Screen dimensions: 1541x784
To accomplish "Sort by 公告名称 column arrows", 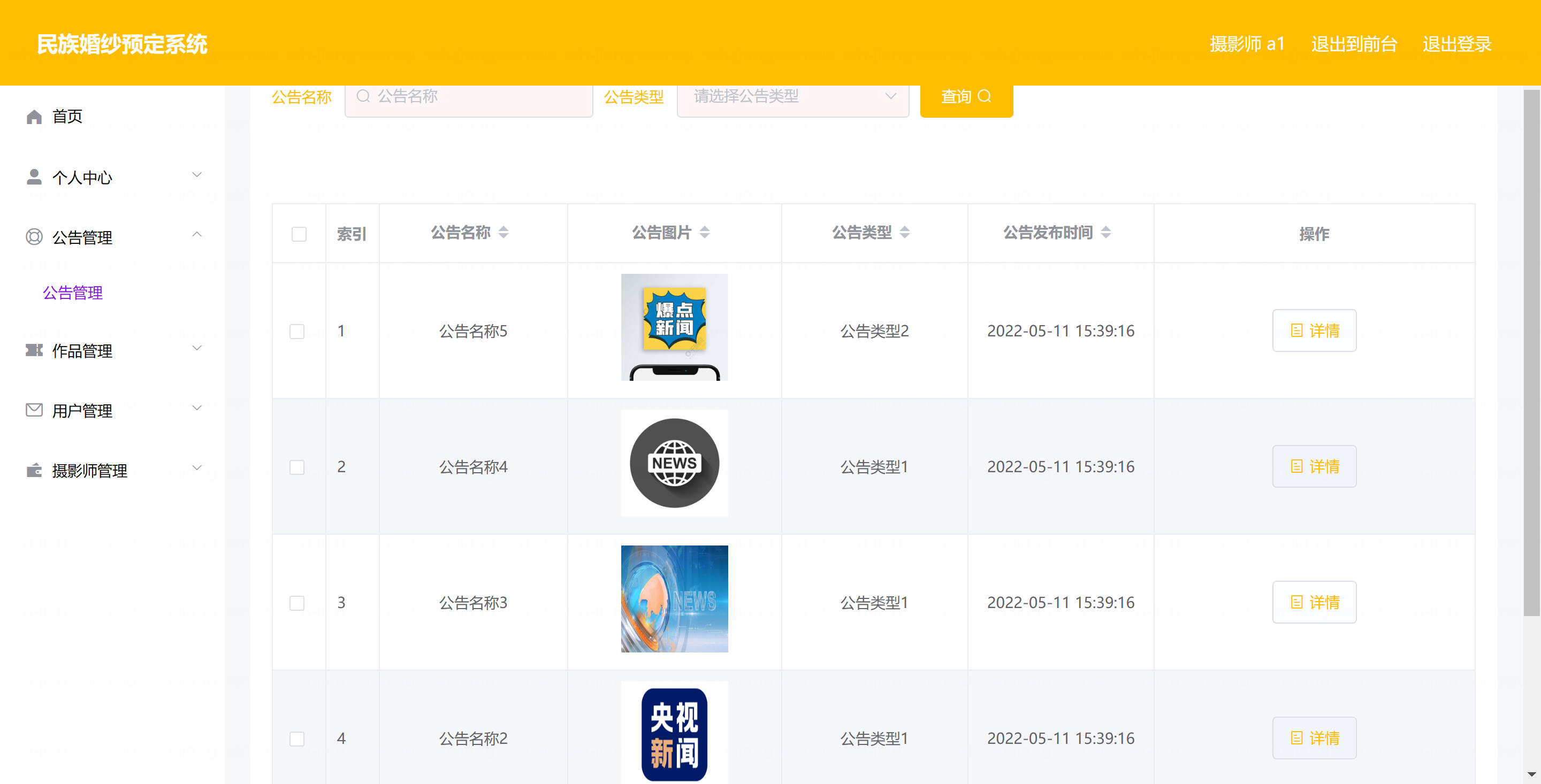I will point(504,232).
